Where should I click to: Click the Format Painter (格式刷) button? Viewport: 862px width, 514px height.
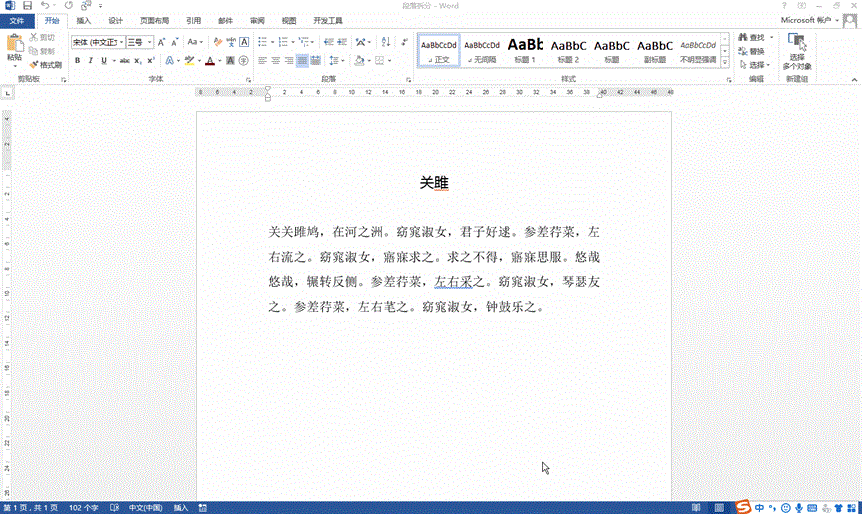46,64
